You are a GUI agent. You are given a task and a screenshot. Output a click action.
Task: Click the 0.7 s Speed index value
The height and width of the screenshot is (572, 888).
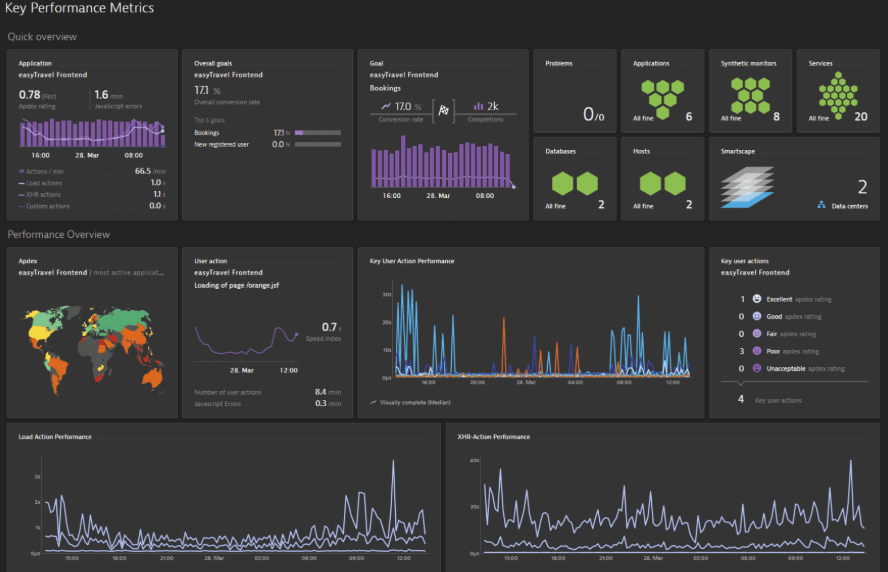click(331, 327)
